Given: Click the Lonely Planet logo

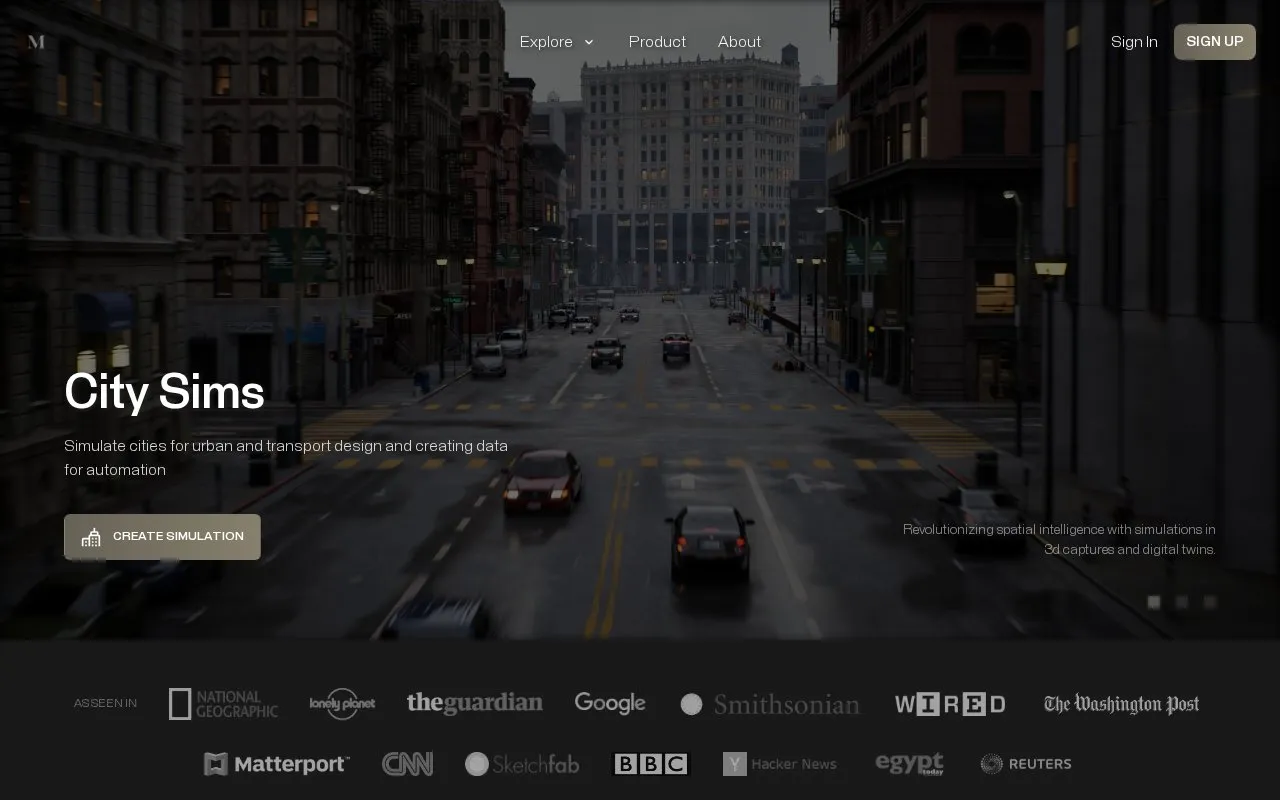Looking at the screenshot, I should [342, 704].
